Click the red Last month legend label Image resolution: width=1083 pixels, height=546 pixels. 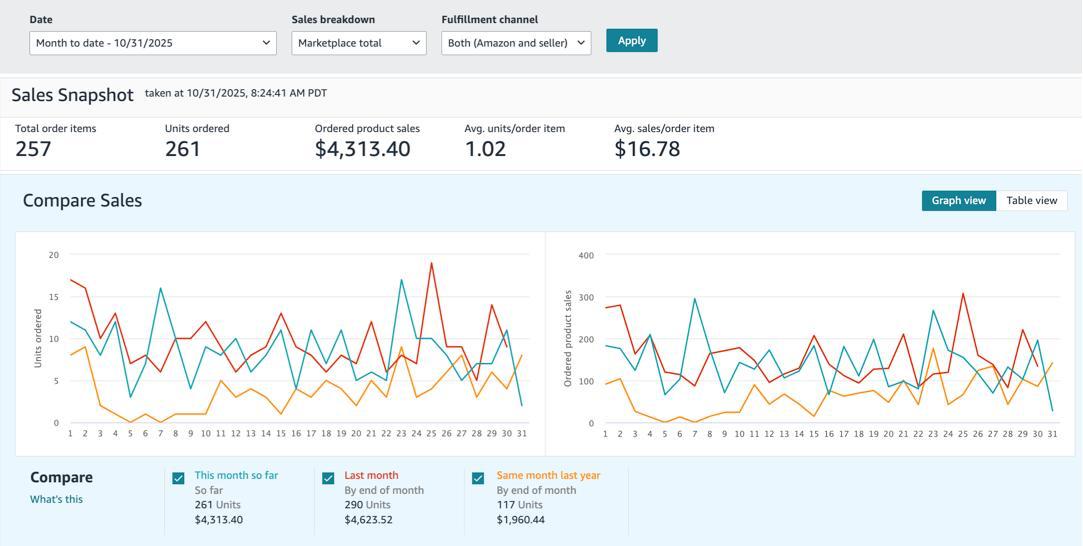[371, 476]
